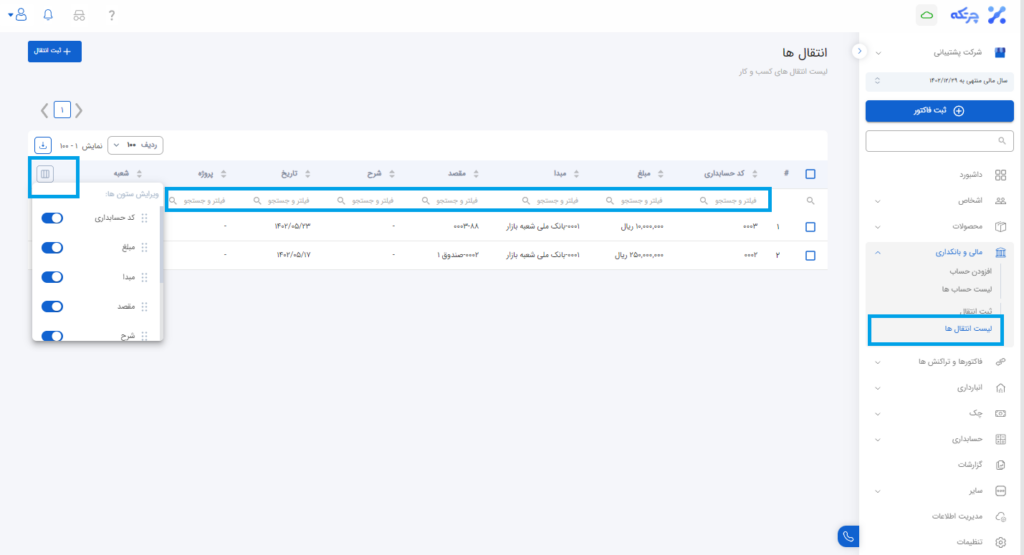Open the help question mark icon
The height and width of the screenshot is (555, 1024).
coord(112,14)
